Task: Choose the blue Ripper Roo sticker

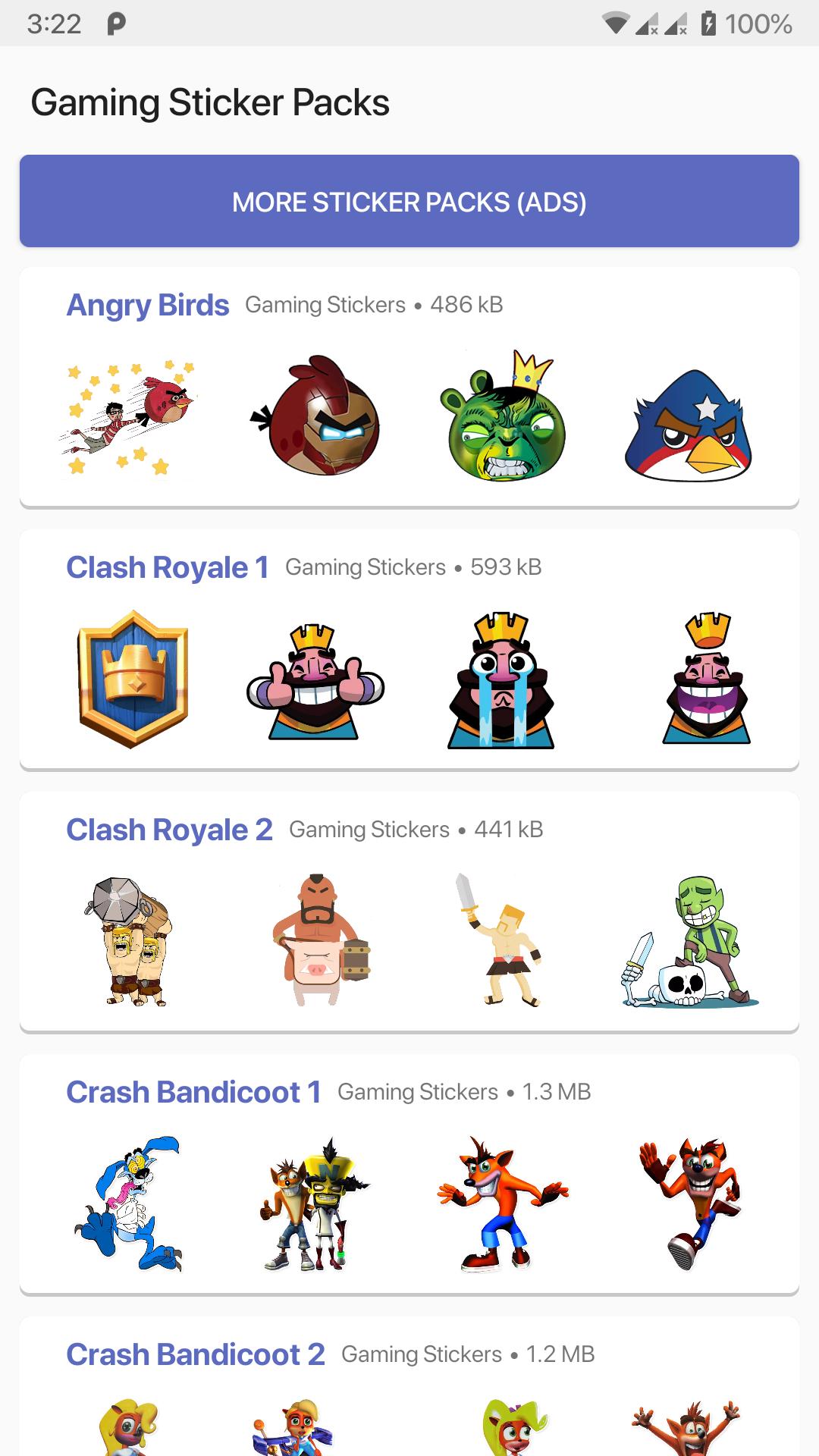Action: 127,1203
